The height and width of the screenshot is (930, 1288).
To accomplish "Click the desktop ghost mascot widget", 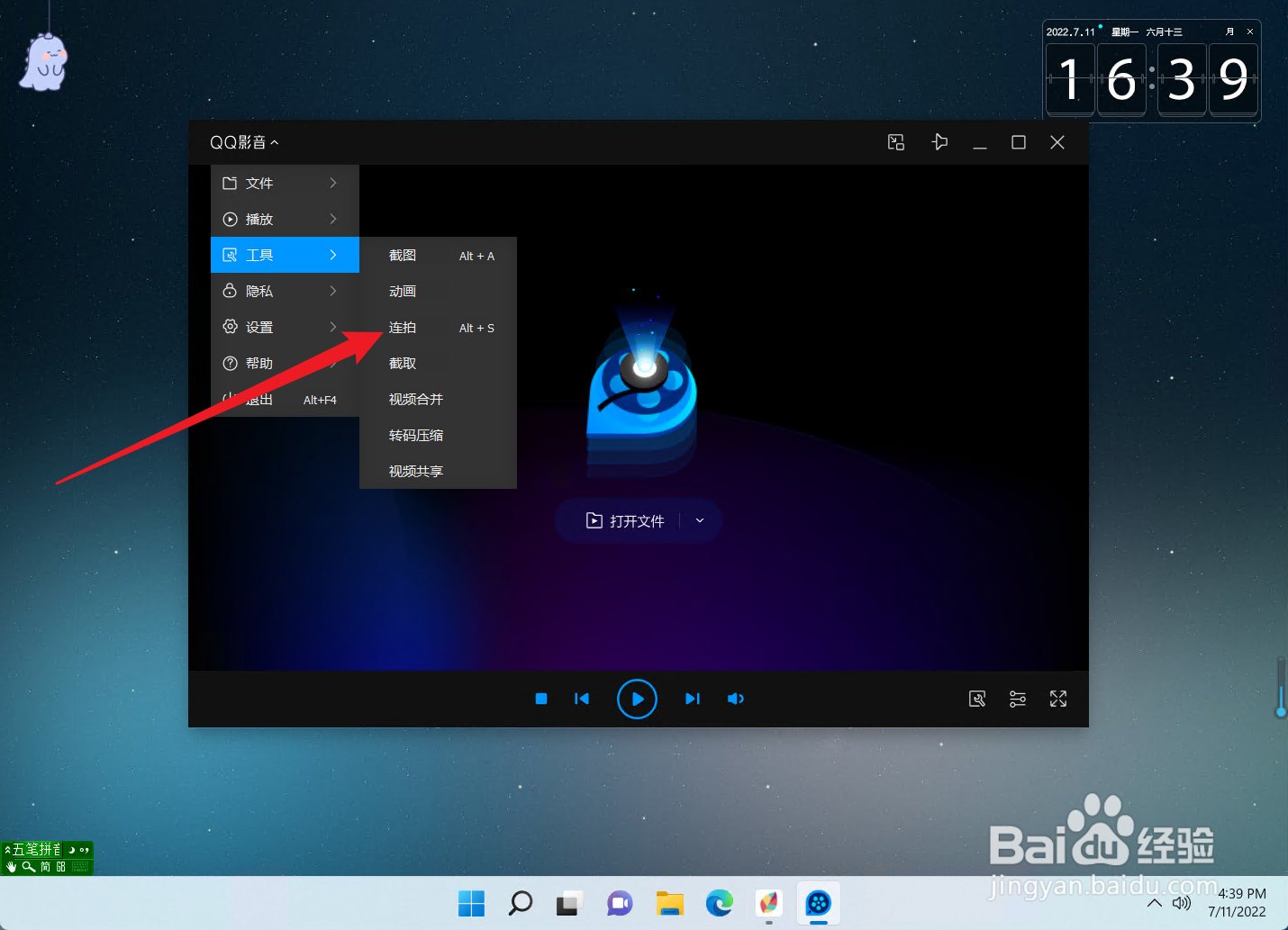I will pos(43,61).
